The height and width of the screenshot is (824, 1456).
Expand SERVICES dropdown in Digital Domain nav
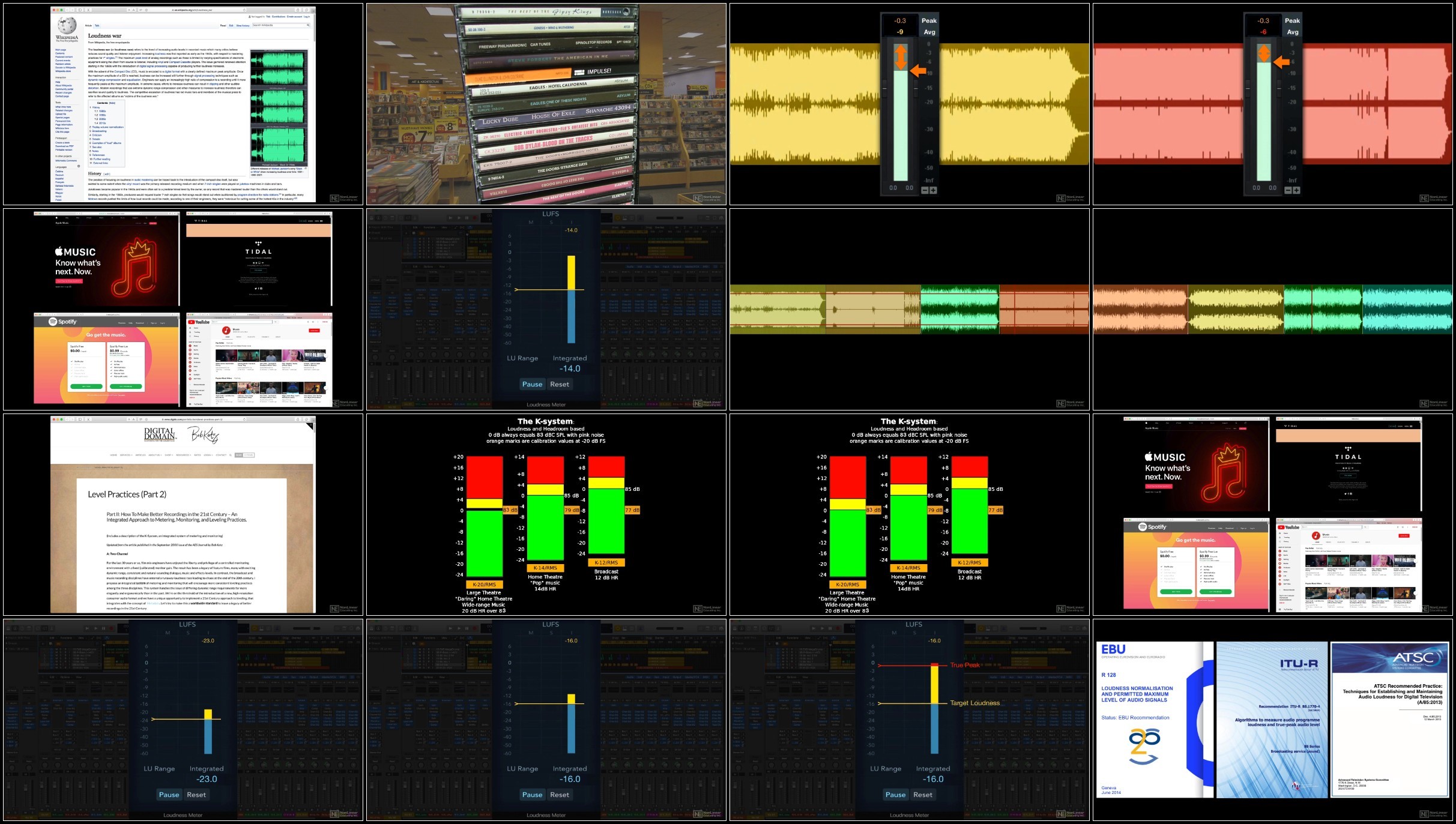pyautogui.click(x=126, y=455)
